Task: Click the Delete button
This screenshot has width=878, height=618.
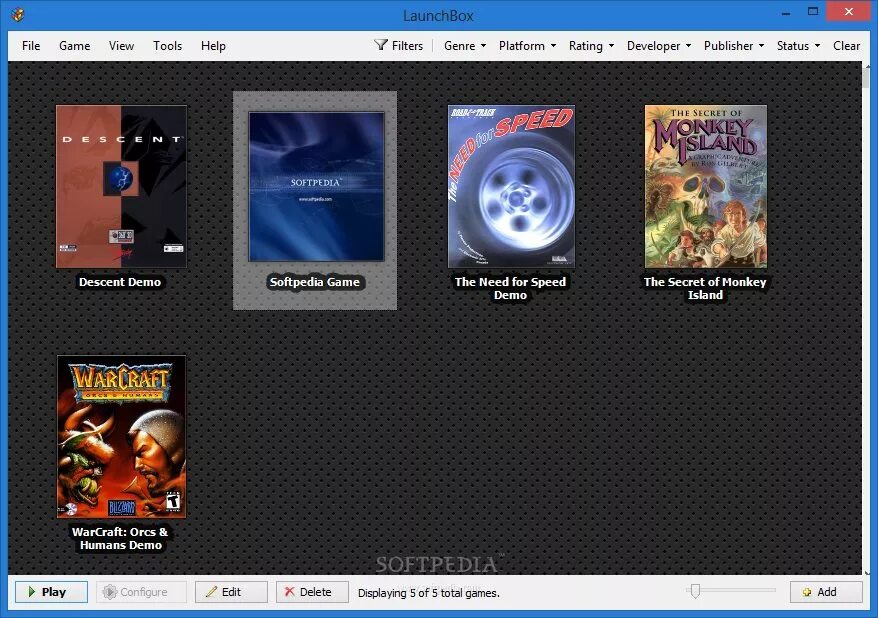Action: [x=312, y=592]
